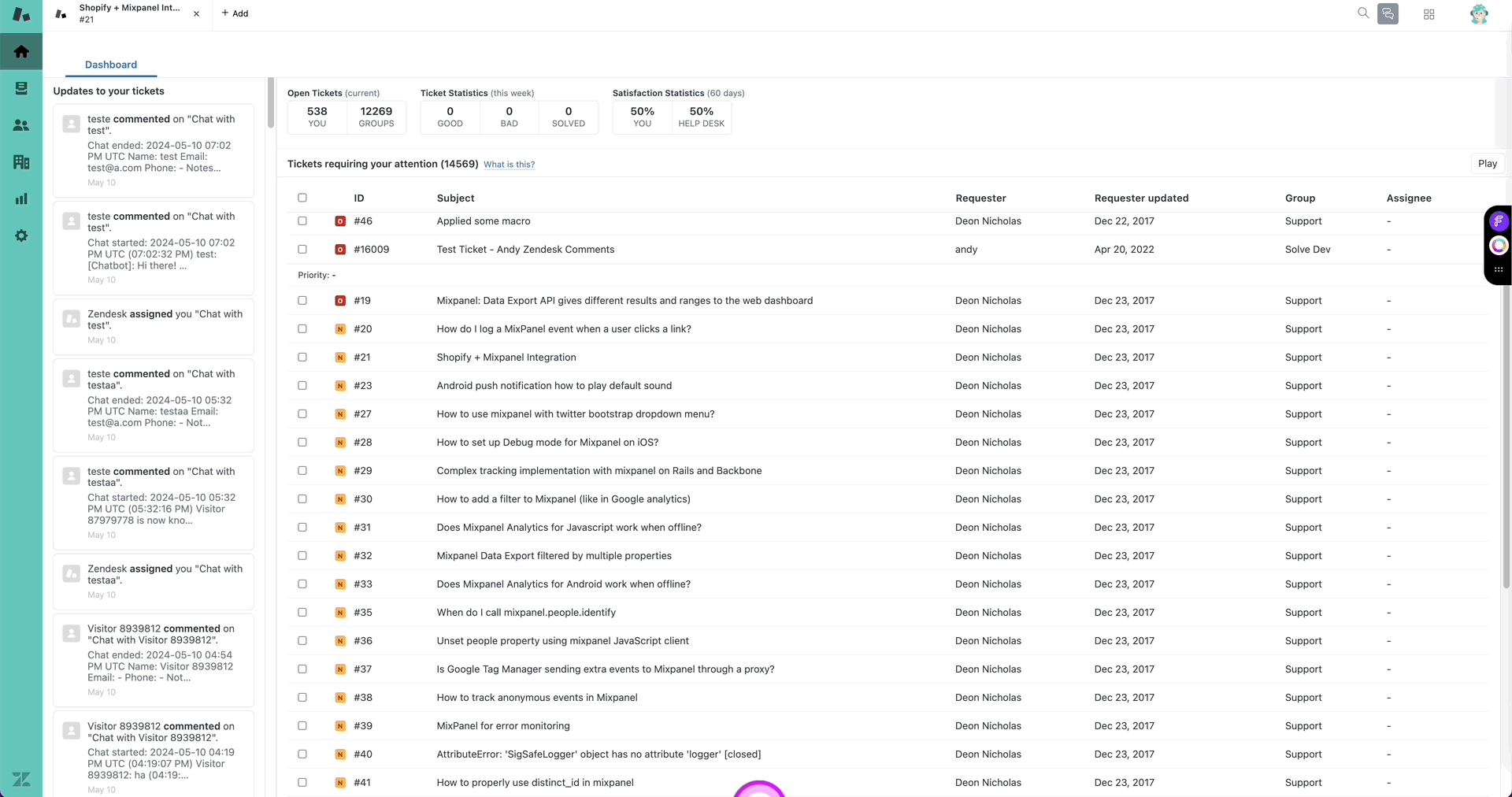Screen dimensions: 1512x797
Task: Open the chat conversations icon
Action: click(x=1388, y=13)
